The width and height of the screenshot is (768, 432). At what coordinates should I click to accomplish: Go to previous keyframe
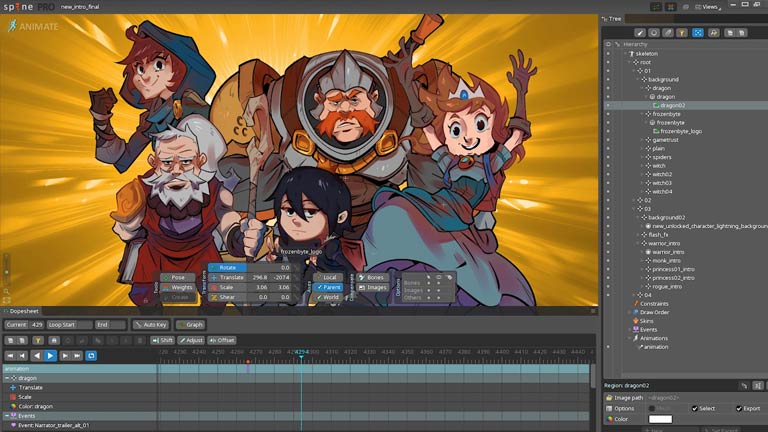[22, 356]
